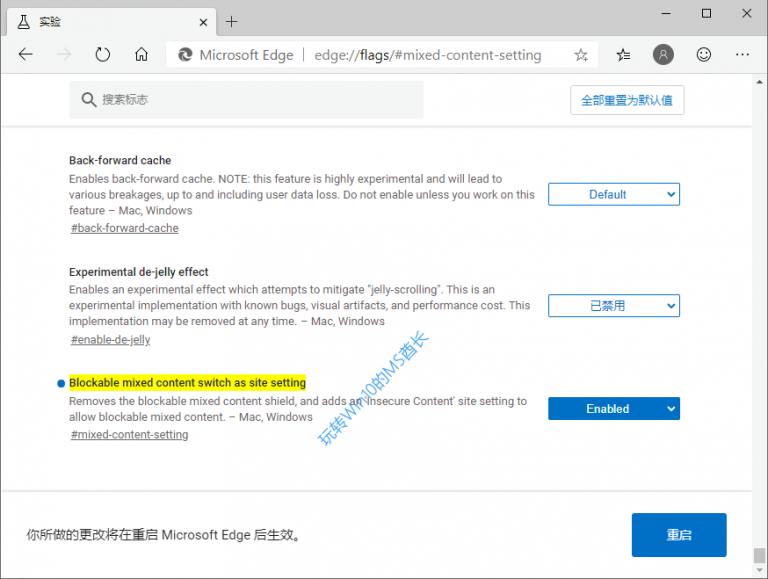Open the home page
This screenshot has height=579, width=768.
141,54
